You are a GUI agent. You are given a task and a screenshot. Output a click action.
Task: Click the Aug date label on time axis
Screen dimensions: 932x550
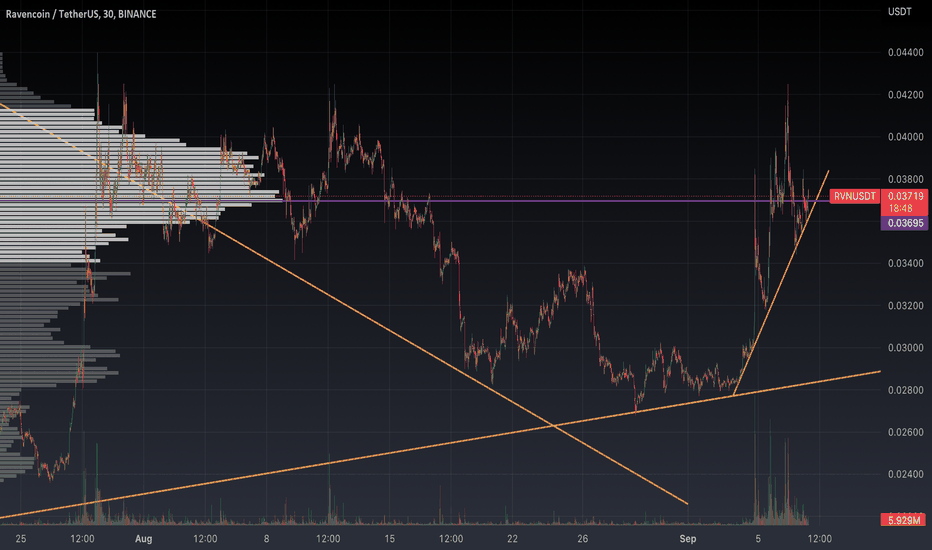click(143, 539)
